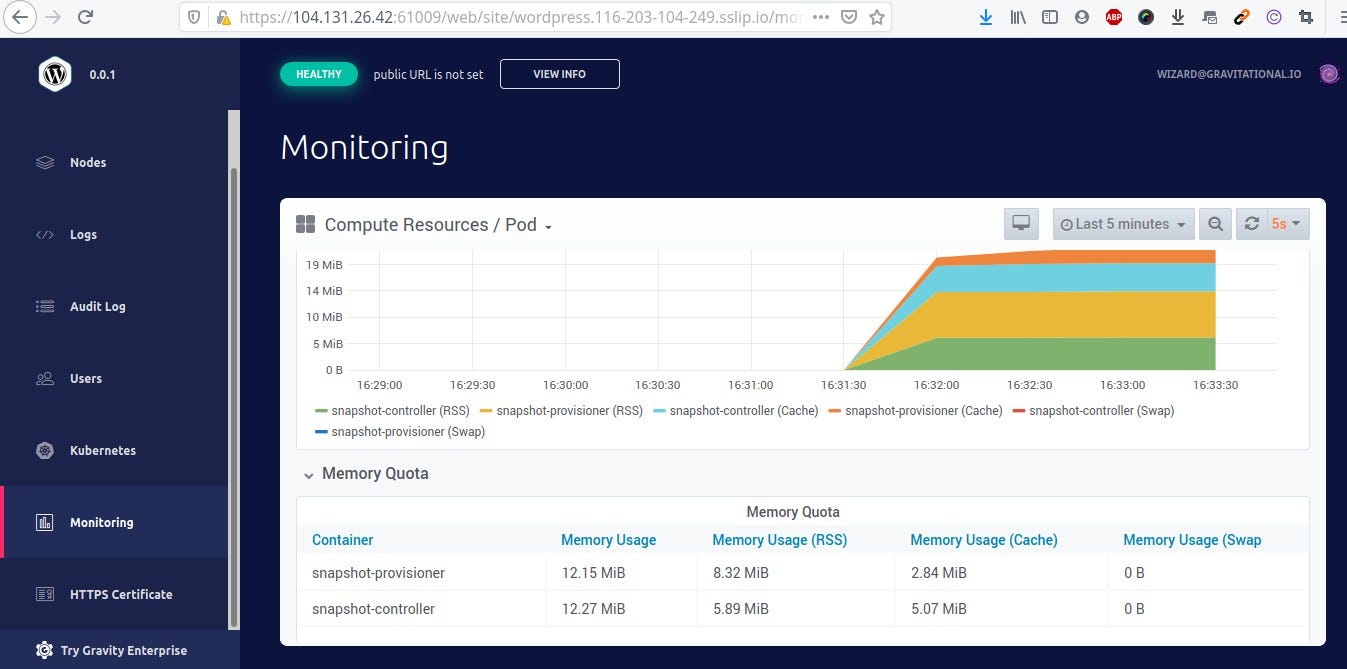Toggle snapshot-controller (RSS) series in legend
This screenshot has width=1347, height=669.
[x=392, y=410]
